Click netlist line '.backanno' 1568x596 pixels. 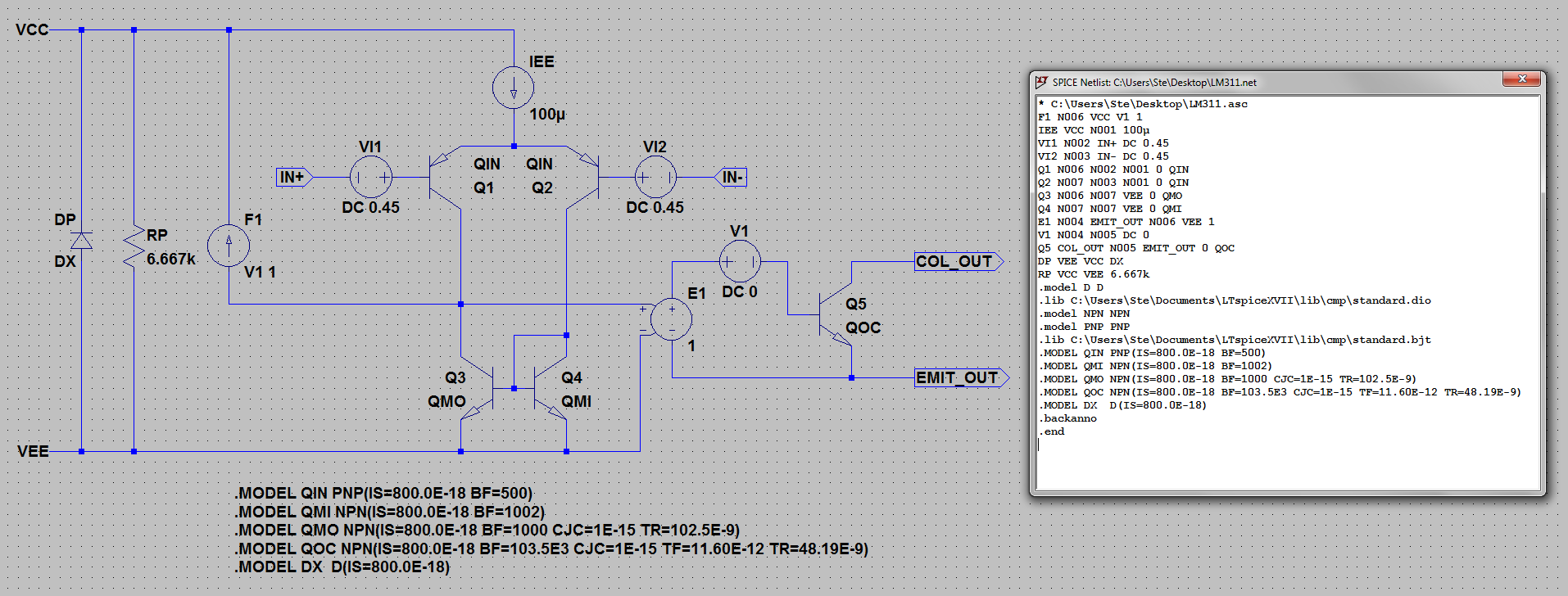tap(1068, 418)
